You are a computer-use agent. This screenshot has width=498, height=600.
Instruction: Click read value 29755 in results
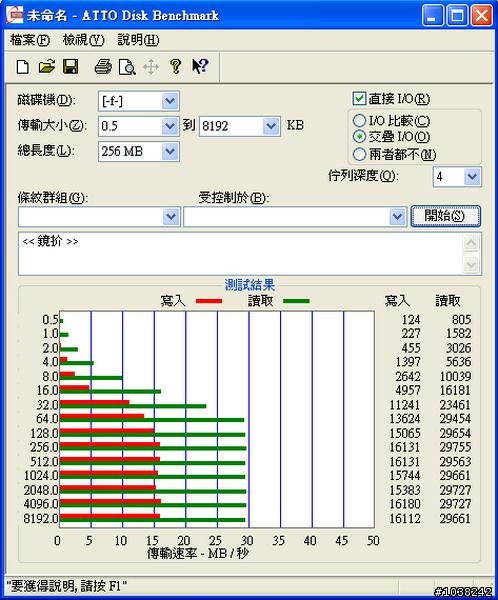455,447
